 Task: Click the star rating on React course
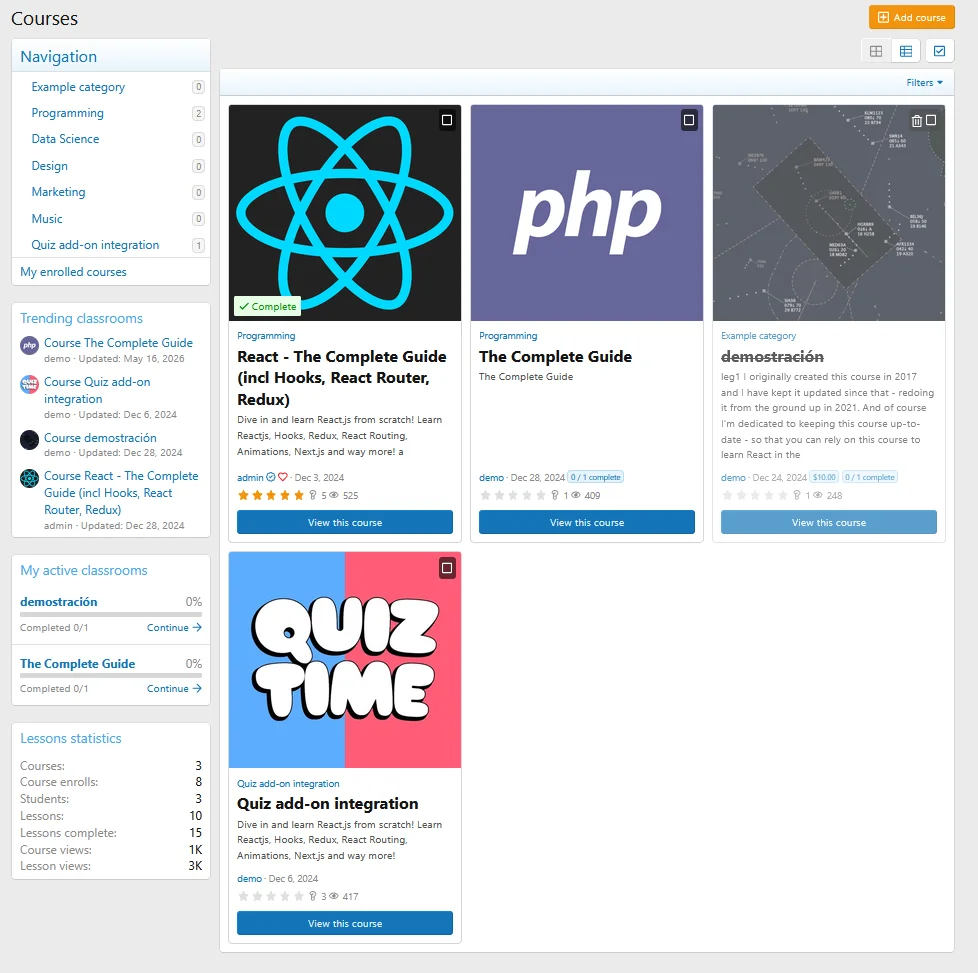271,495
